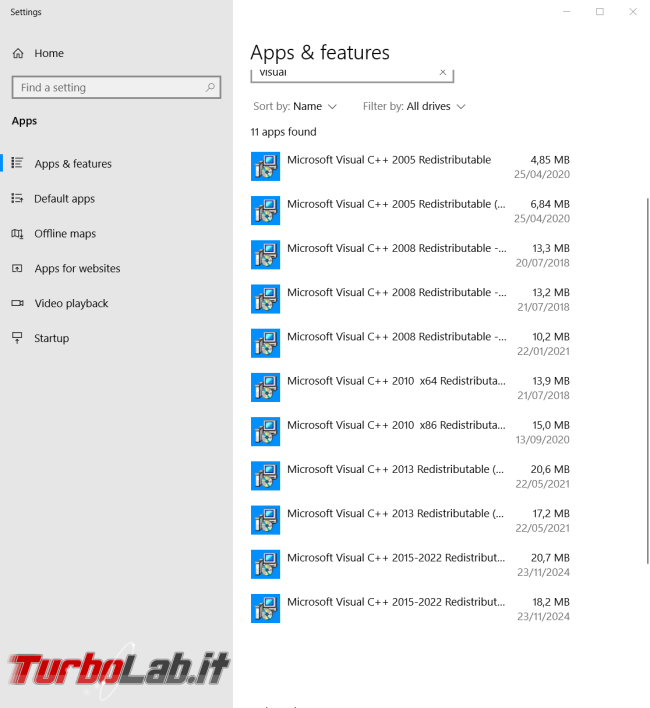Click icon of Visual C++ 2005 6,84 MB entry
This screenshot has width=650, height=708.
coord(265,210)
